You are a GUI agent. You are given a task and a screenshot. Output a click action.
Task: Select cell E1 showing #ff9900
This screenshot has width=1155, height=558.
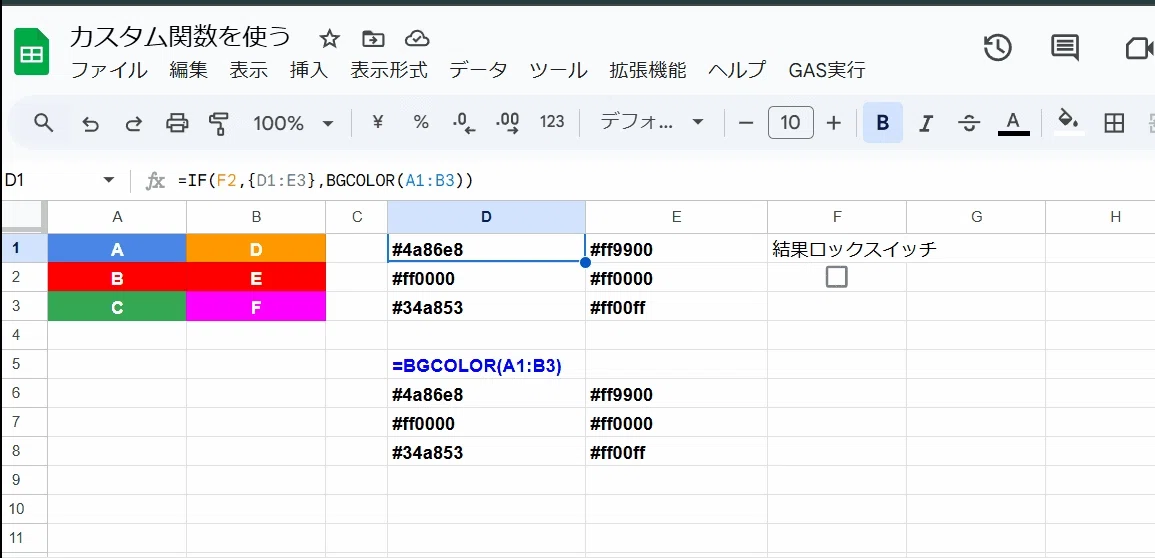pyautogui.click(x=676, y=250)
